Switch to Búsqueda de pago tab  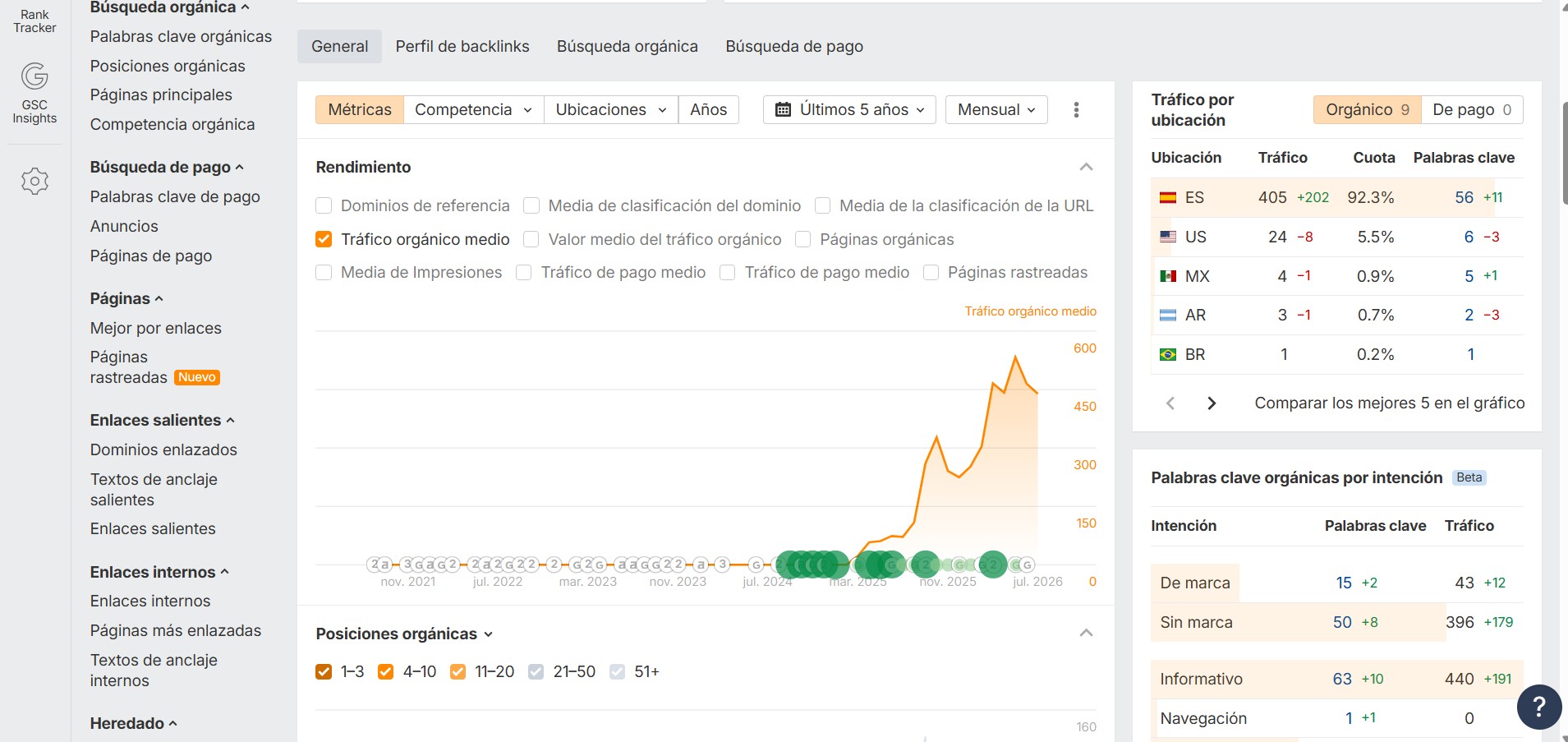click(x=794, y=47)
